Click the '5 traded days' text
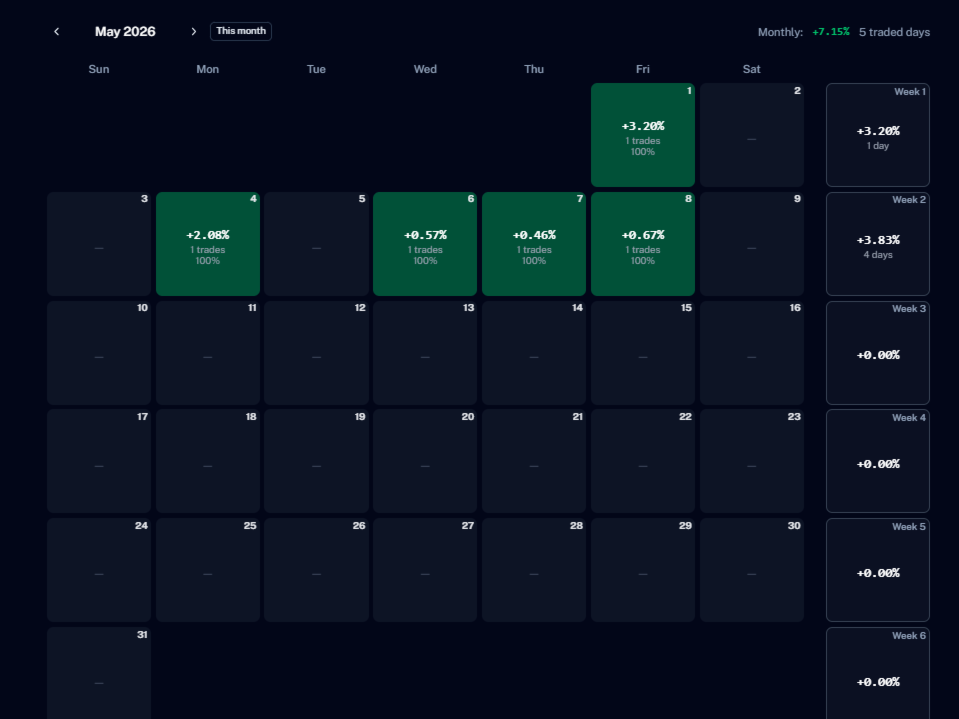This screenshot has width=959, height=719. [x=894, y=32]
